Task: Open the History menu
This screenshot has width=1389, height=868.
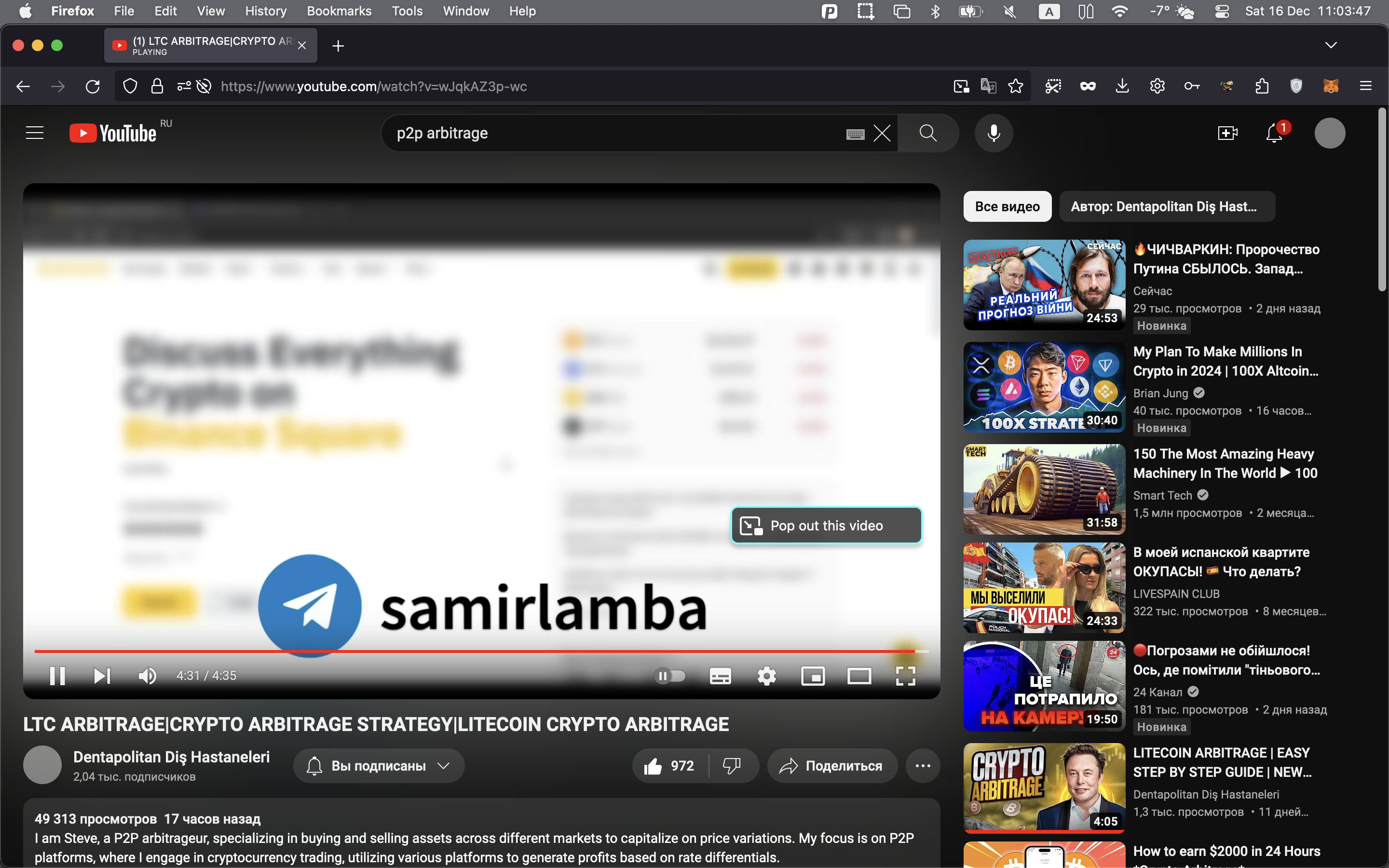Action: point(265,11)
